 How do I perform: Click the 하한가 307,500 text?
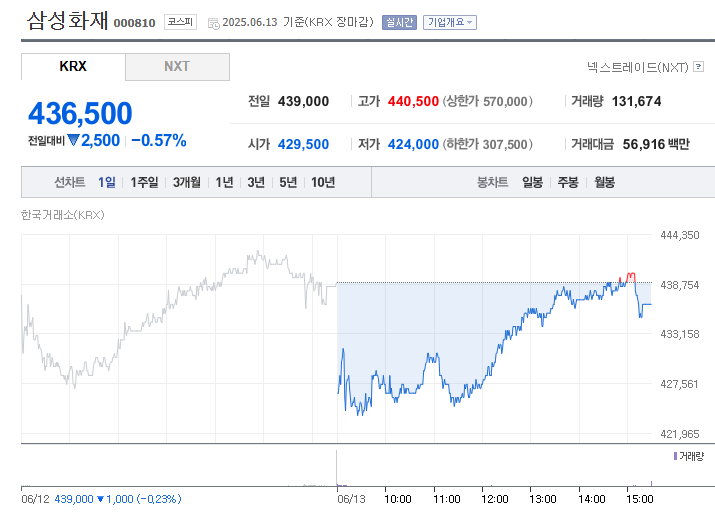tap(487, 144)
